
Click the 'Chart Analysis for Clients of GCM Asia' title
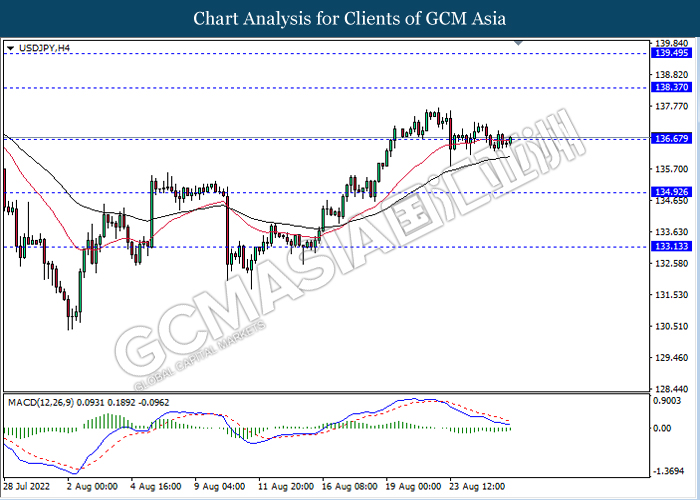tap(350, 18)
